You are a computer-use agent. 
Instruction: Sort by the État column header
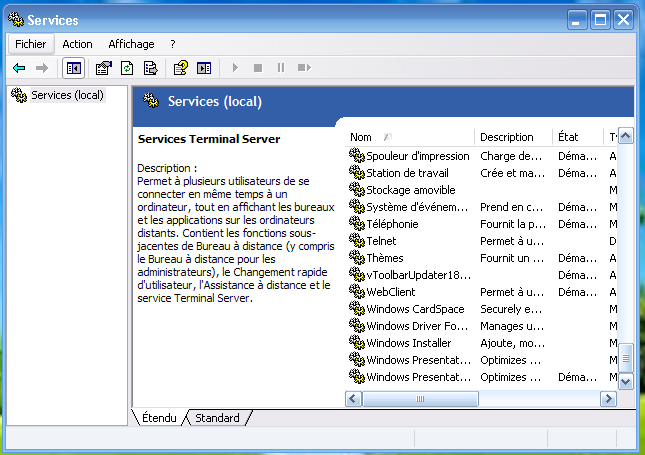tap(578, 137)
